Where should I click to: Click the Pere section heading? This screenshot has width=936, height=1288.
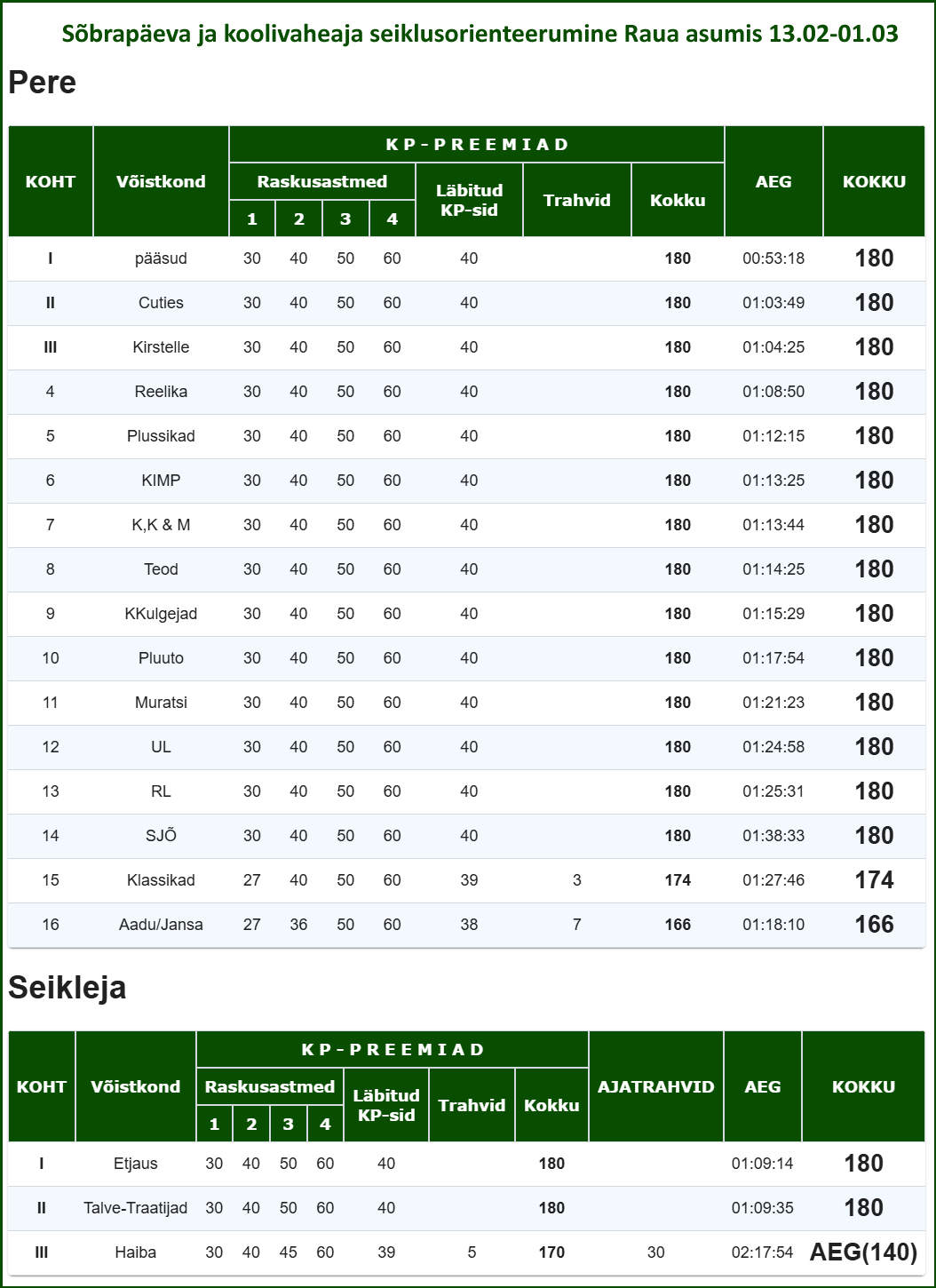click(43, 83)
